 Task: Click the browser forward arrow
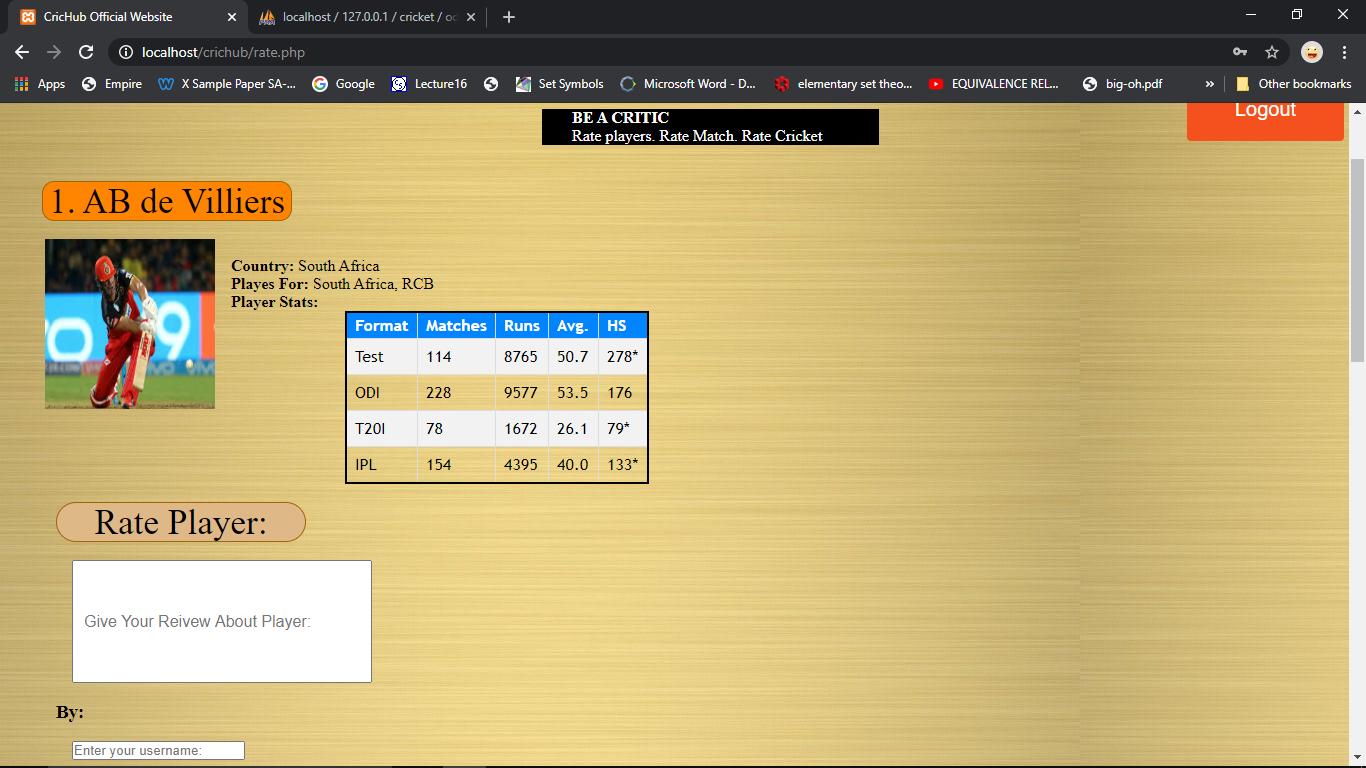point(54,52)
